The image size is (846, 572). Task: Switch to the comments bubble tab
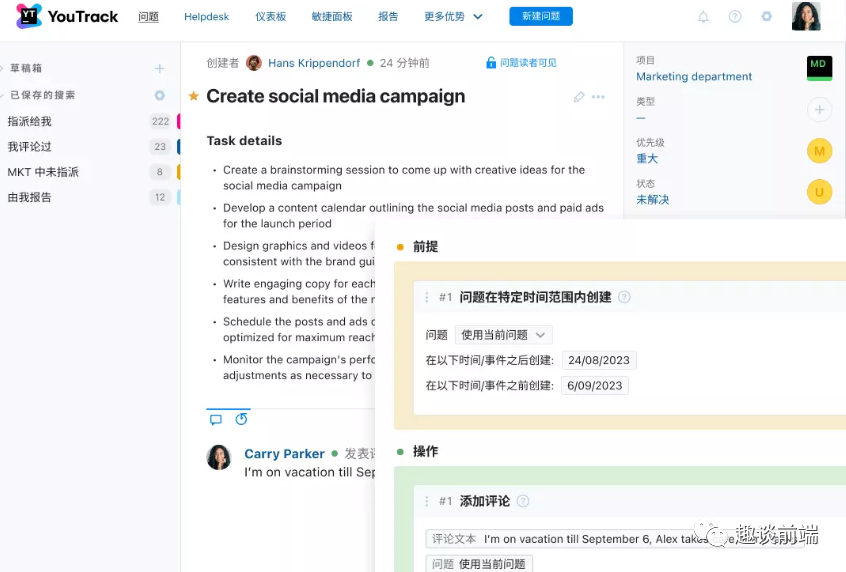coord(215,420)
